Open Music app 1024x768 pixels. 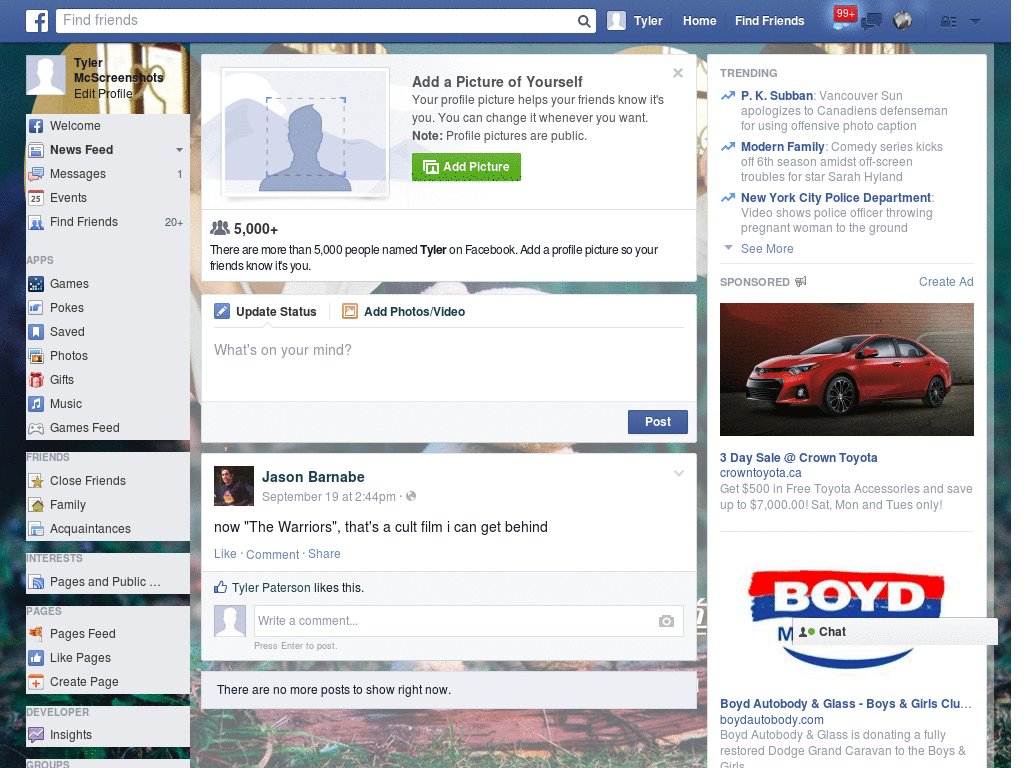tap(108, 404)
